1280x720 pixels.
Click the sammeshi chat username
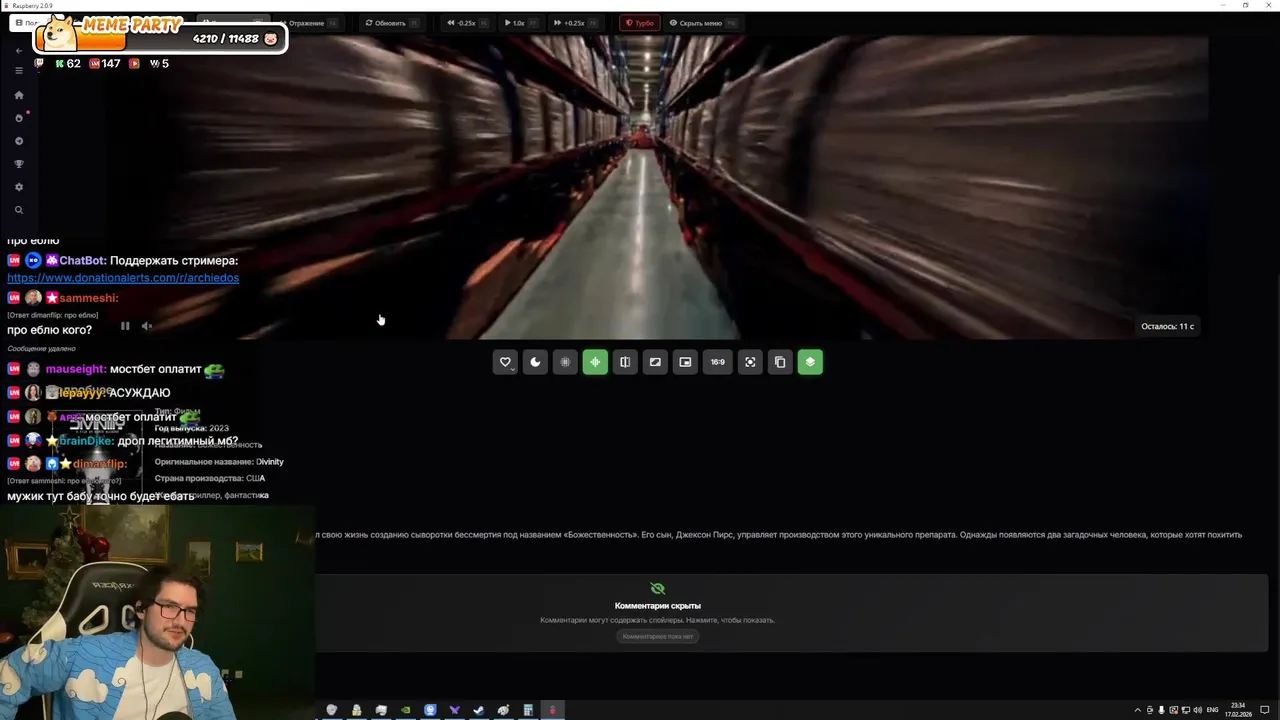point(88,298)
